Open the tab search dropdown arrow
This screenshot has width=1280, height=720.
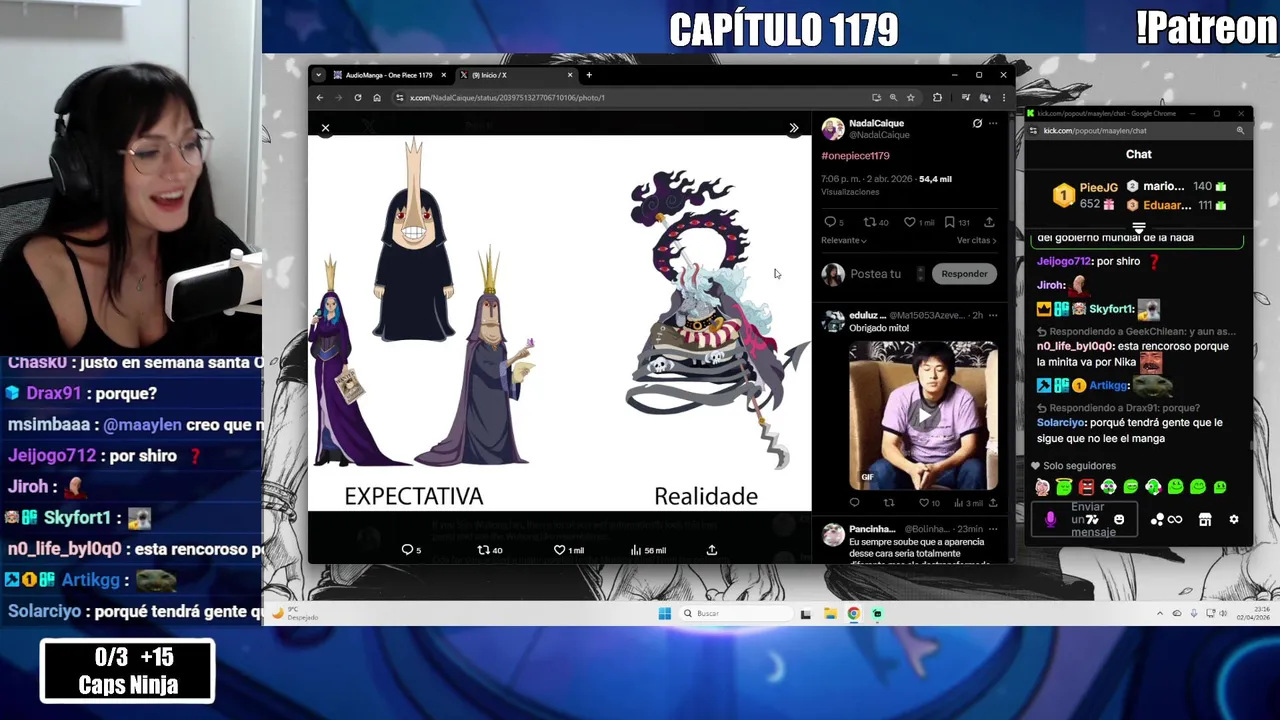pos(319,75)
